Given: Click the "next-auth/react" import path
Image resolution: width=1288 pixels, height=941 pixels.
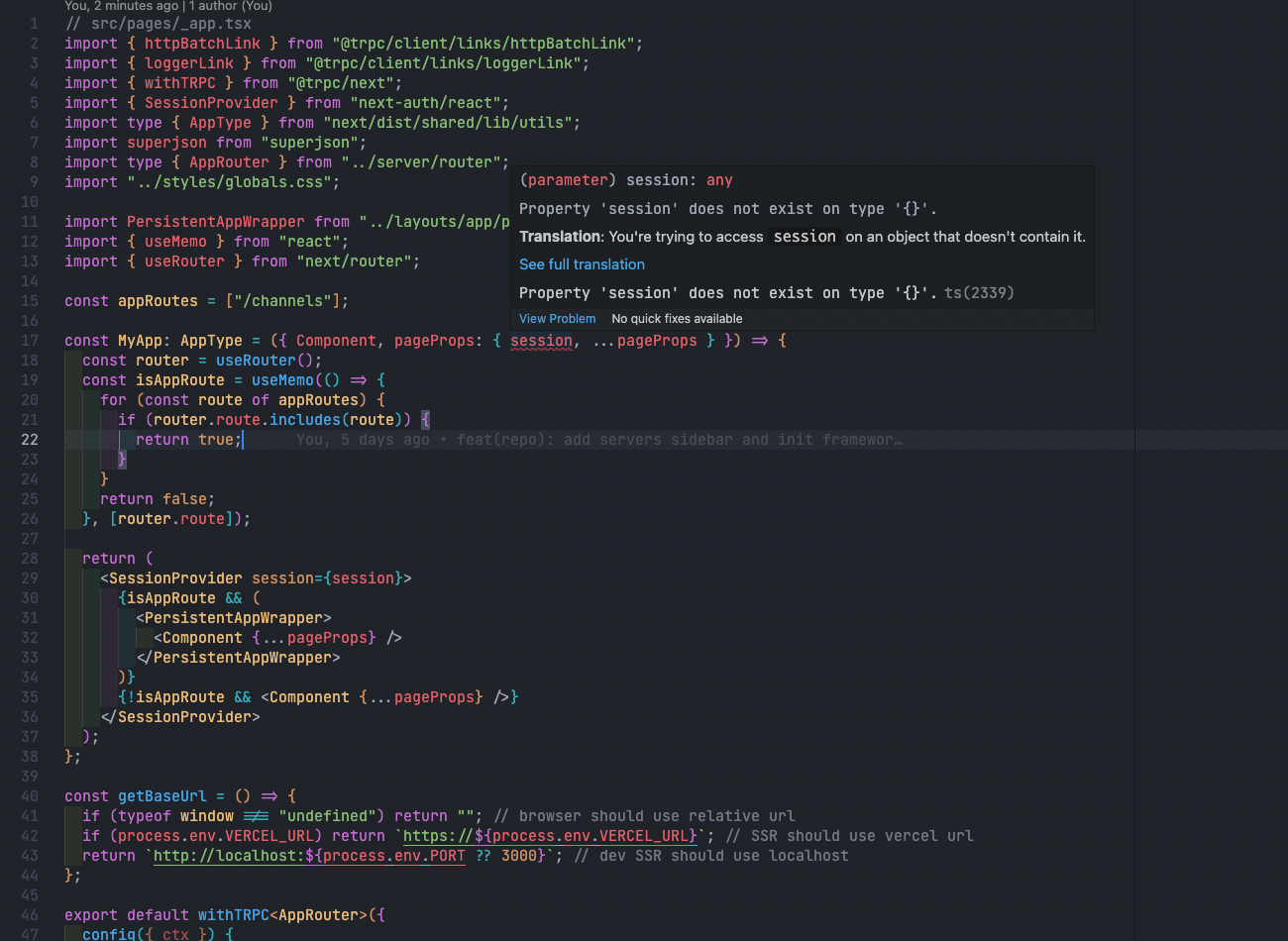Looking at the screenshot, I should pos(425,103).
